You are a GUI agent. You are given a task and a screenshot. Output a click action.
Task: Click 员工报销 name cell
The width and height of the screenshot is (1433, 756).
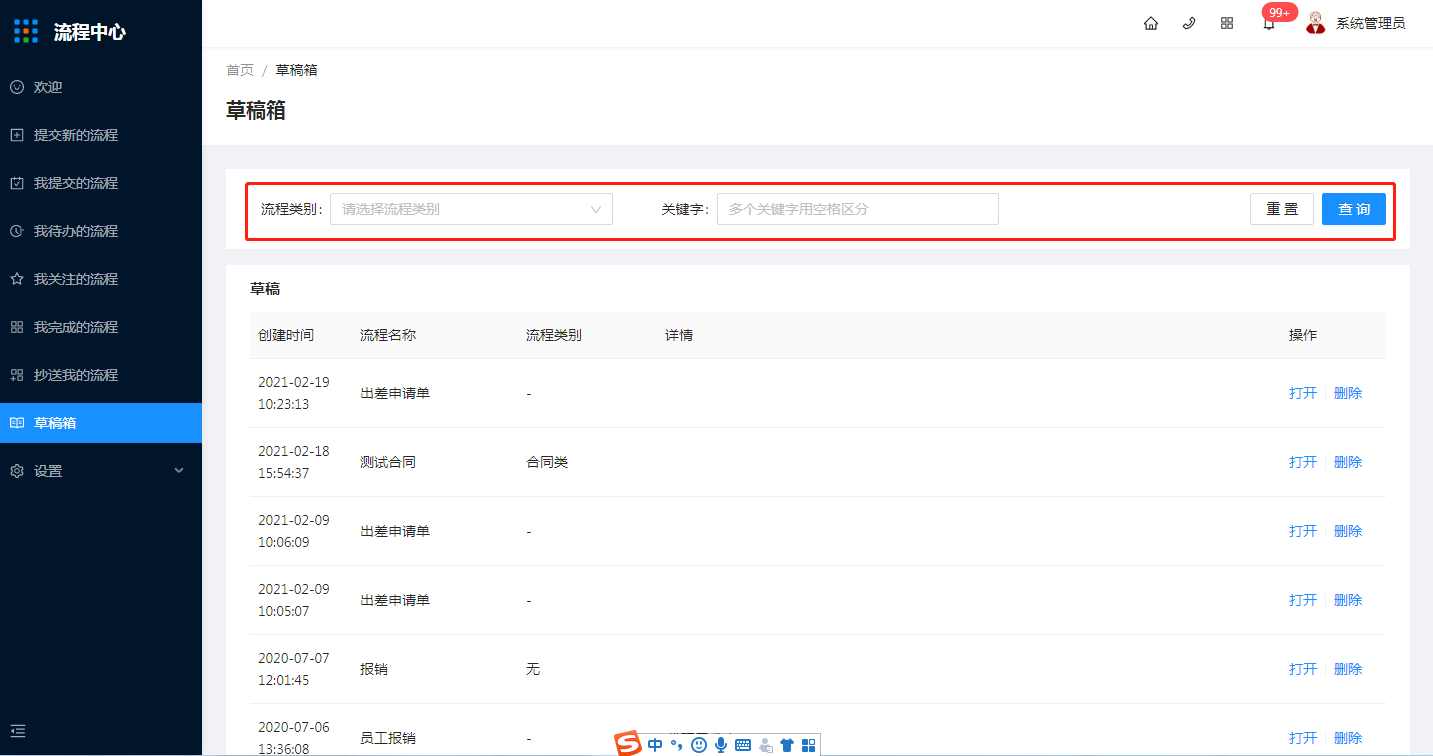388,738
